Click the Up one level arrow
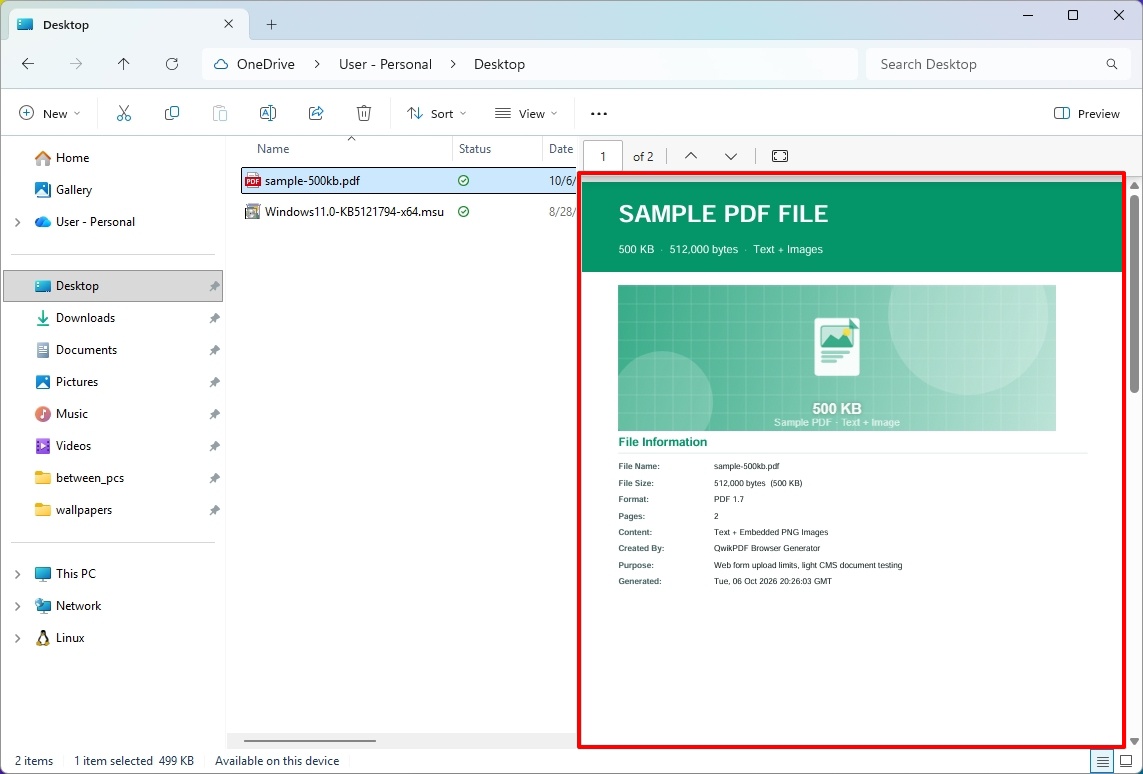This screenshot has width=1143, height=774. (x=124, y=64)
